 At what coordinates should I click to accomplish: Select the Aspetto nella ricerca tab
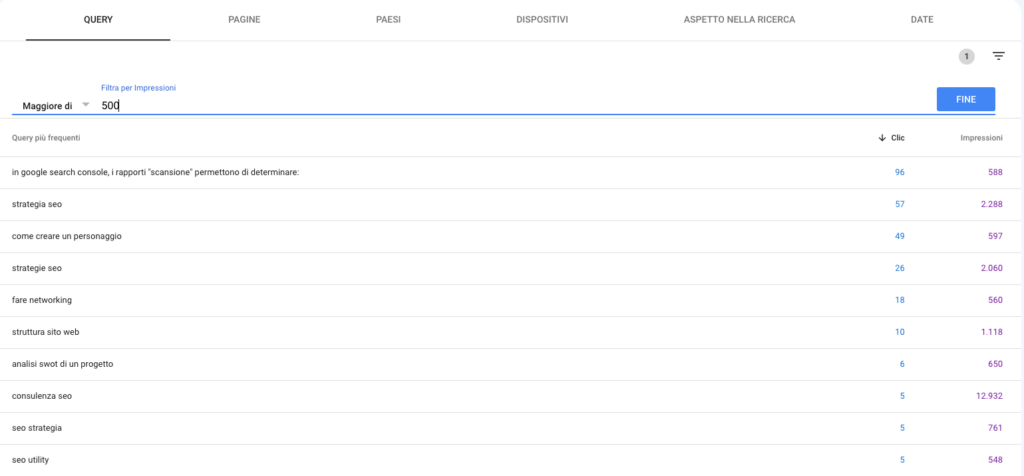(x=739, y=20)
